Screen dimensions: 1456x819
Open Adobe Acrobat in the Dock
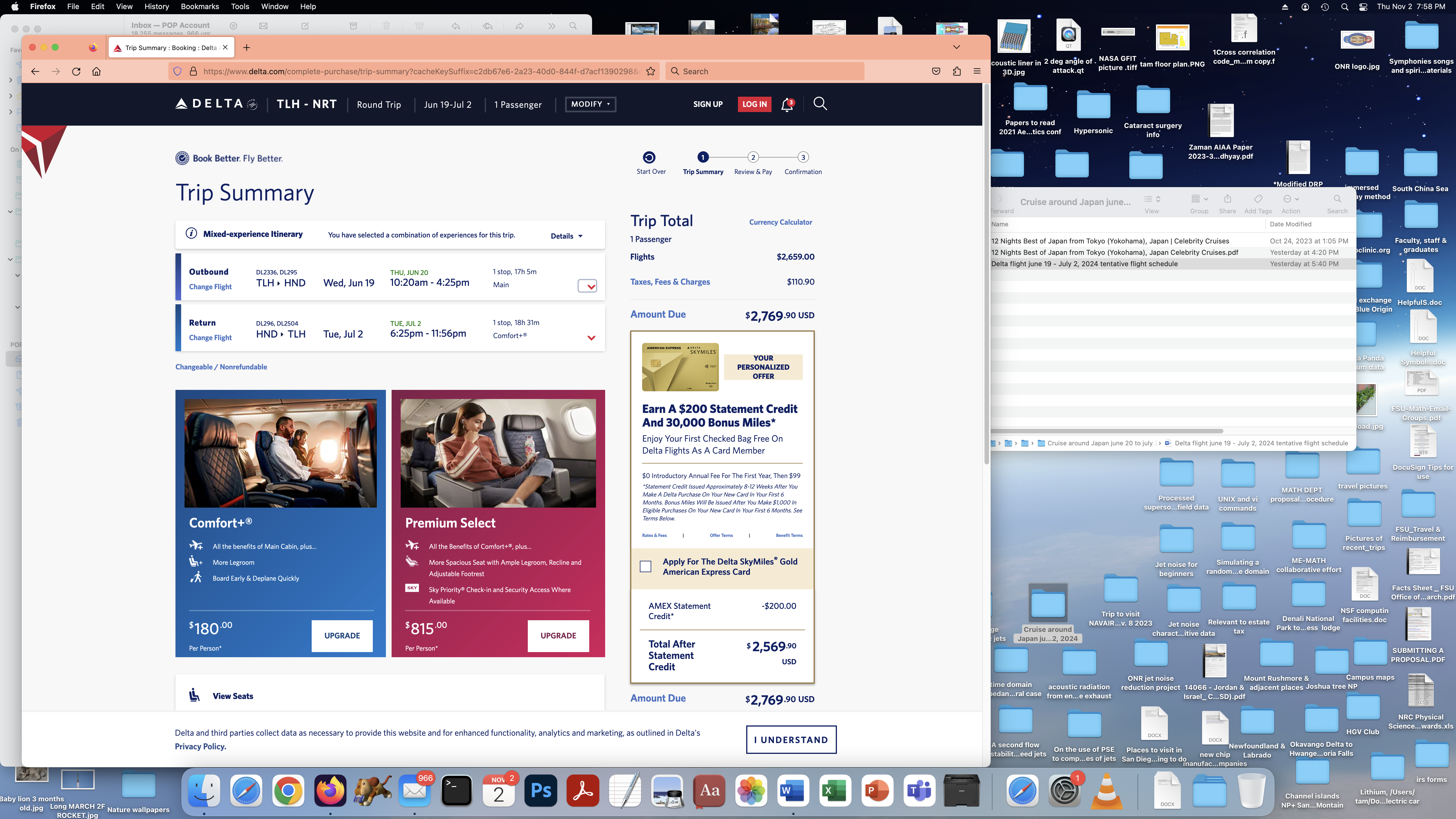point(583,790)
